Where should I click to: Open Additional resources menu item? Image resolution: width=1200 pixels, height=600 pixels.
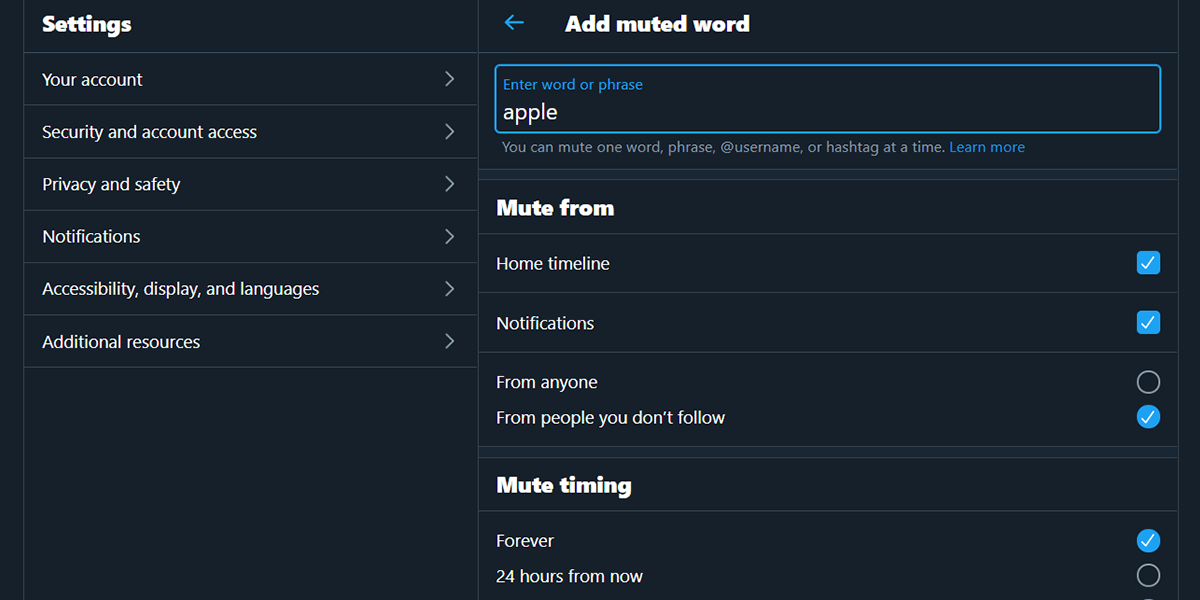click(x=121, y=342)
